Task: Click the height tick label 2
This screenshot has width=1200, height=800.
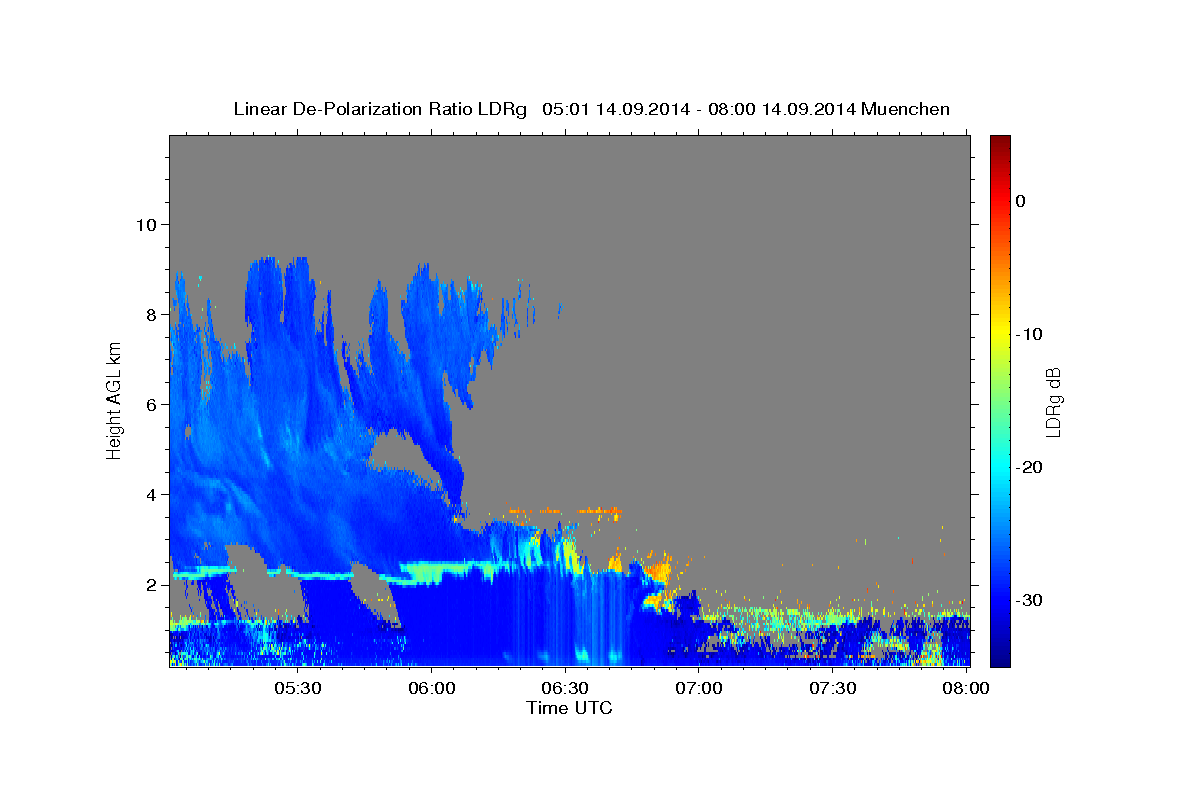Action: tap(149, 584)
